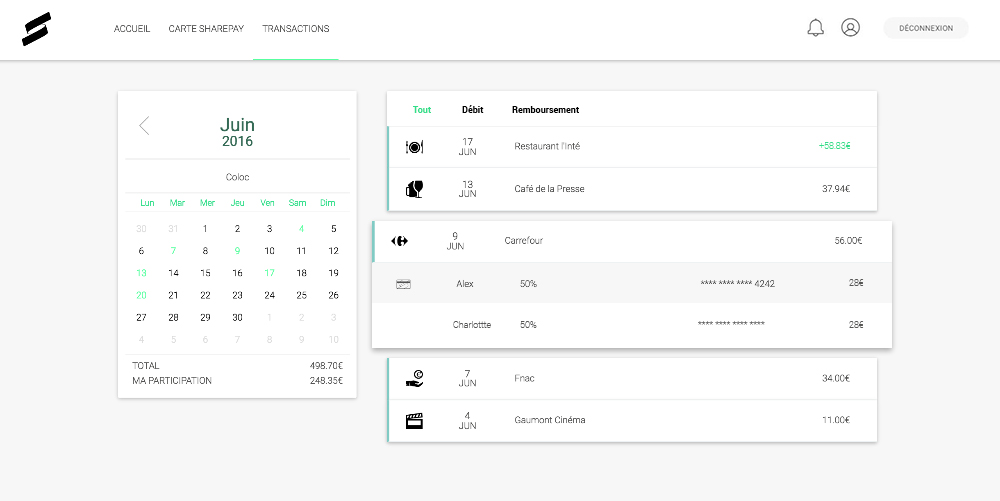This screenshot has height=501, width=1000.
Task: Click the cinema clapperboard icon
Action: click(415, 421)
